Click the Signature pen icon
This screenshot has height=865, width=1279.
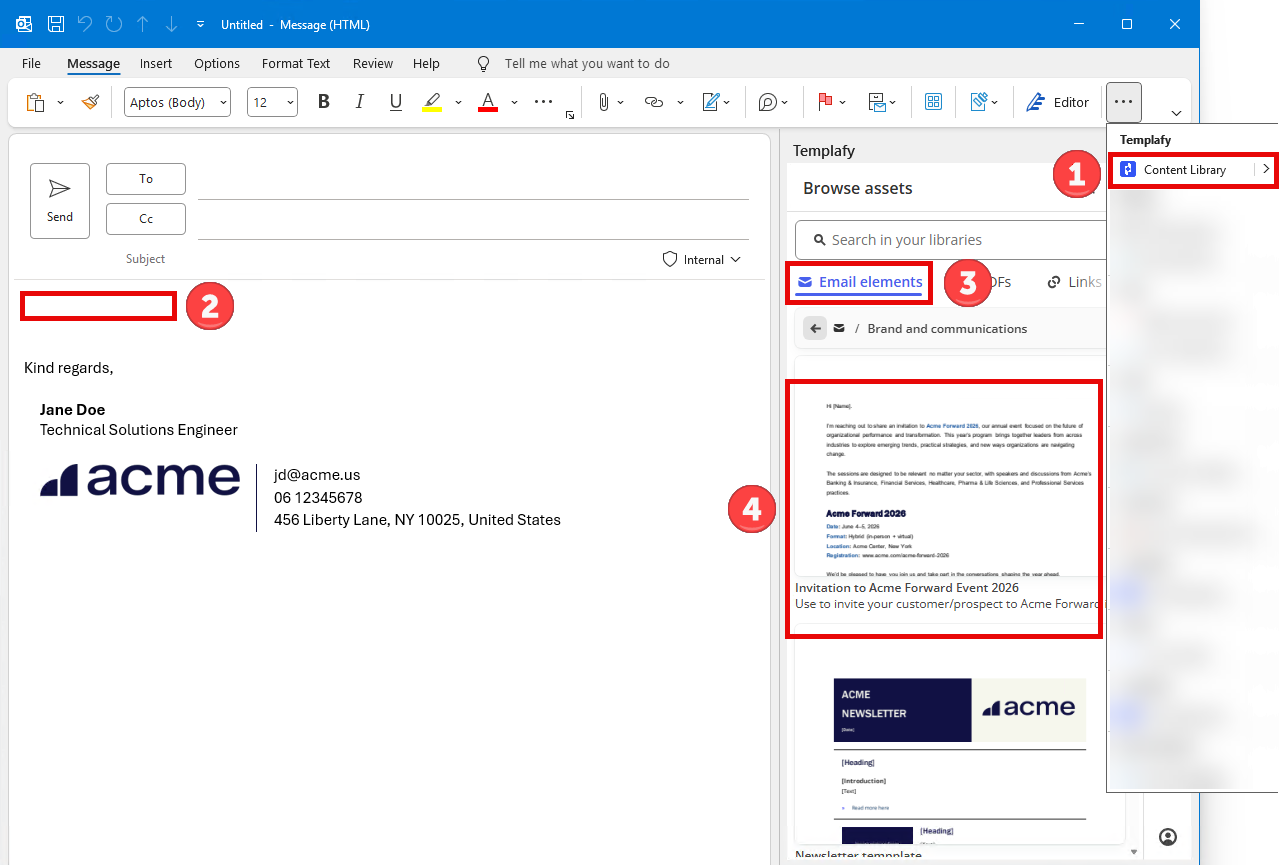pyautogui.click(x=712, y=102)
